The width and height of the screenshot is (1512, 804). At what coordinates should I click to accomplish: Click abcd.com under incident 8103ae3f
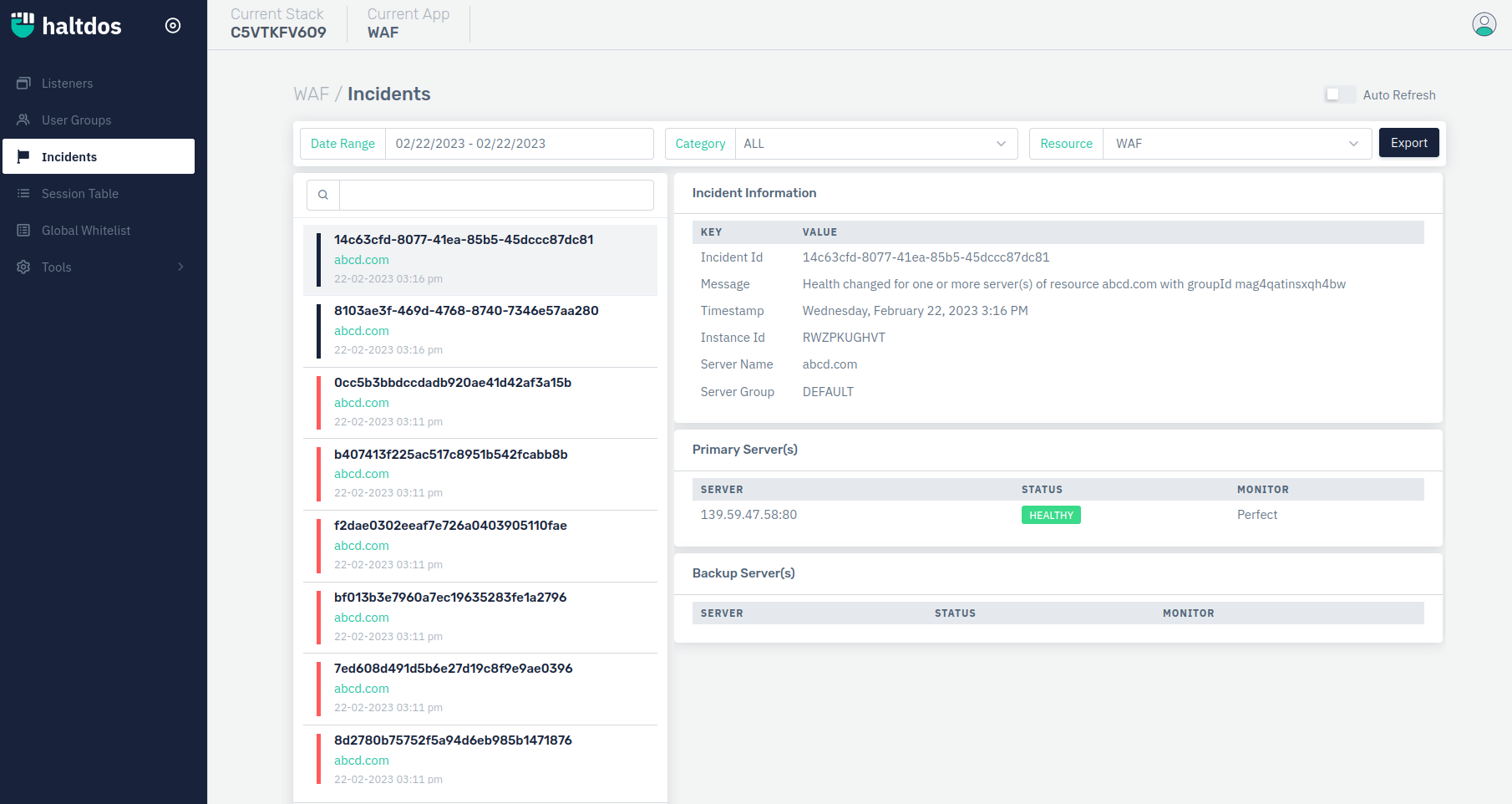361,331
